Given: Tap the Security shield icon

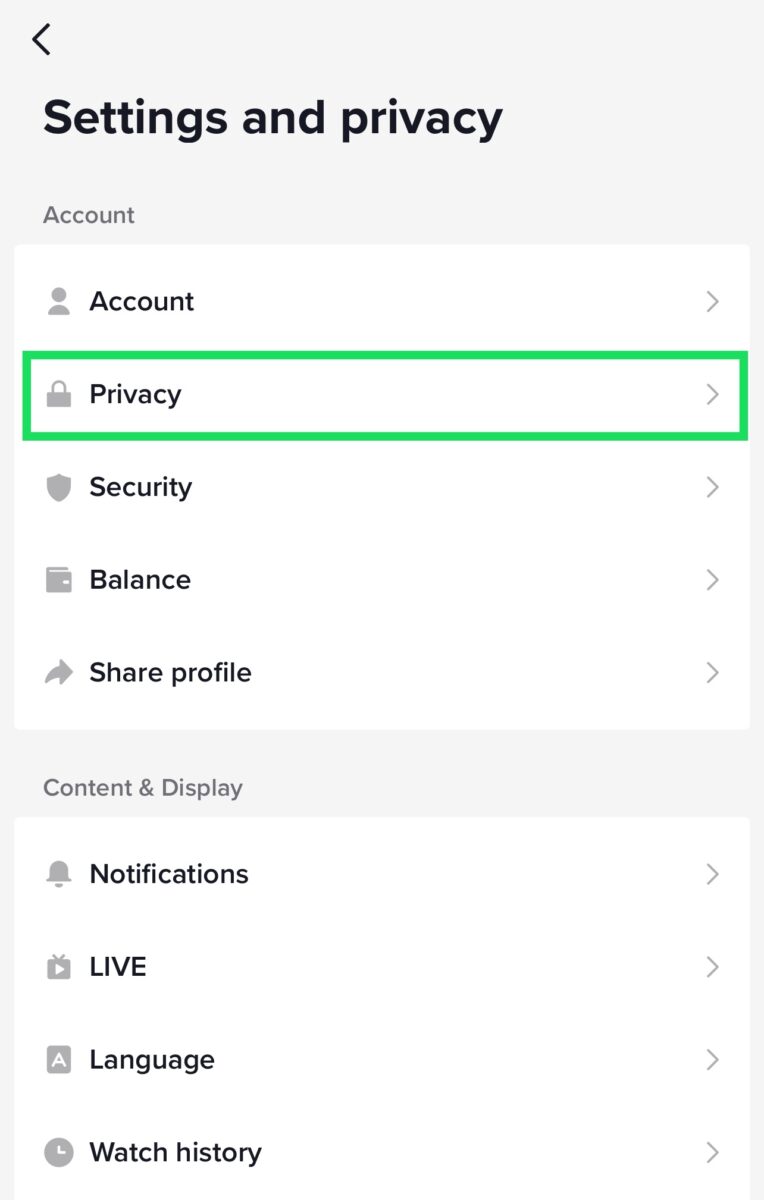Looking at the screenshot, I should click(x=59, y=488).
